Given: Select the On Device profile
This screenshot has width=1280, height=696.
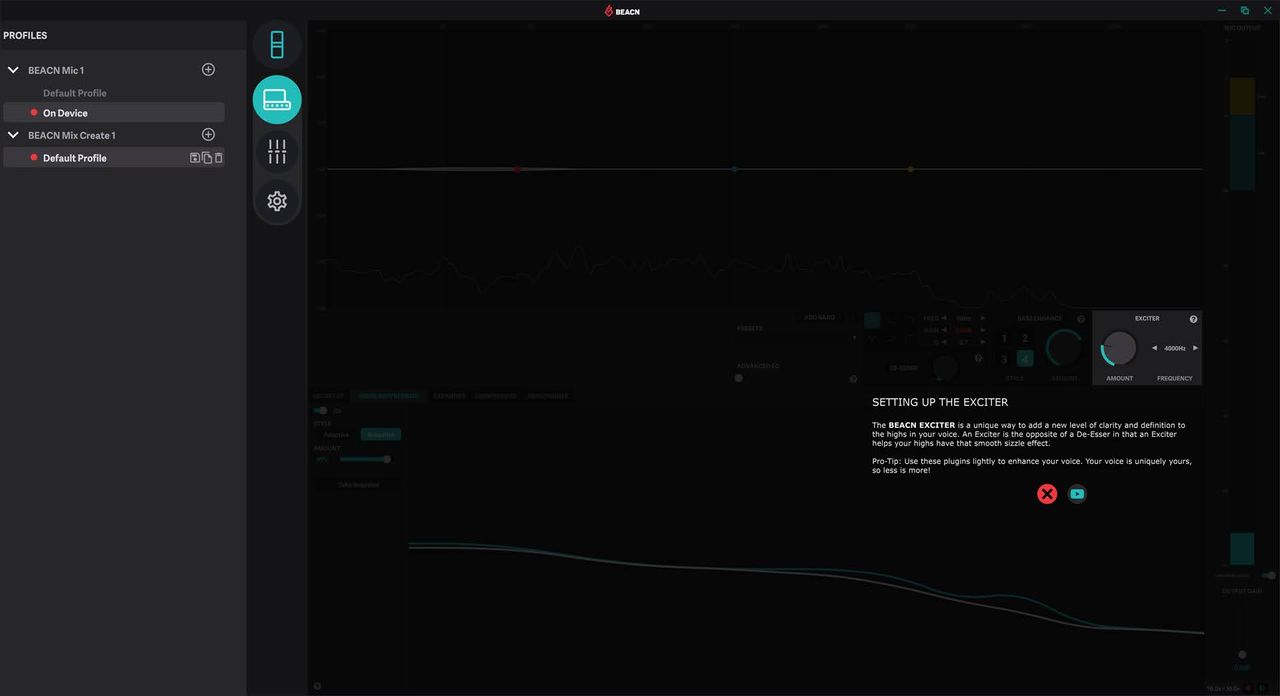Looking at the screenshot, I should (114, 113).
